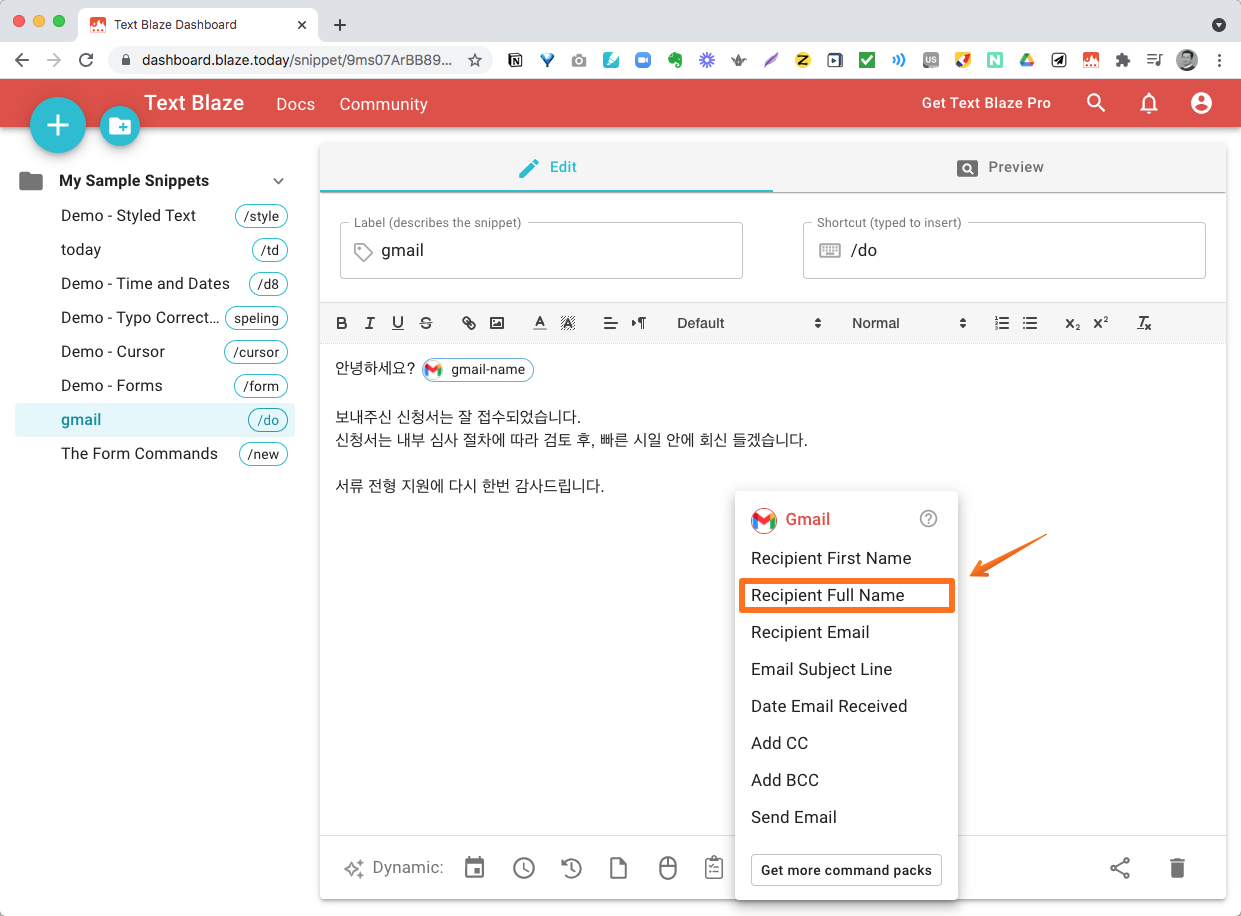Open the Zoom browser extension
1241x916 pixels.
(x=643, y=60)
